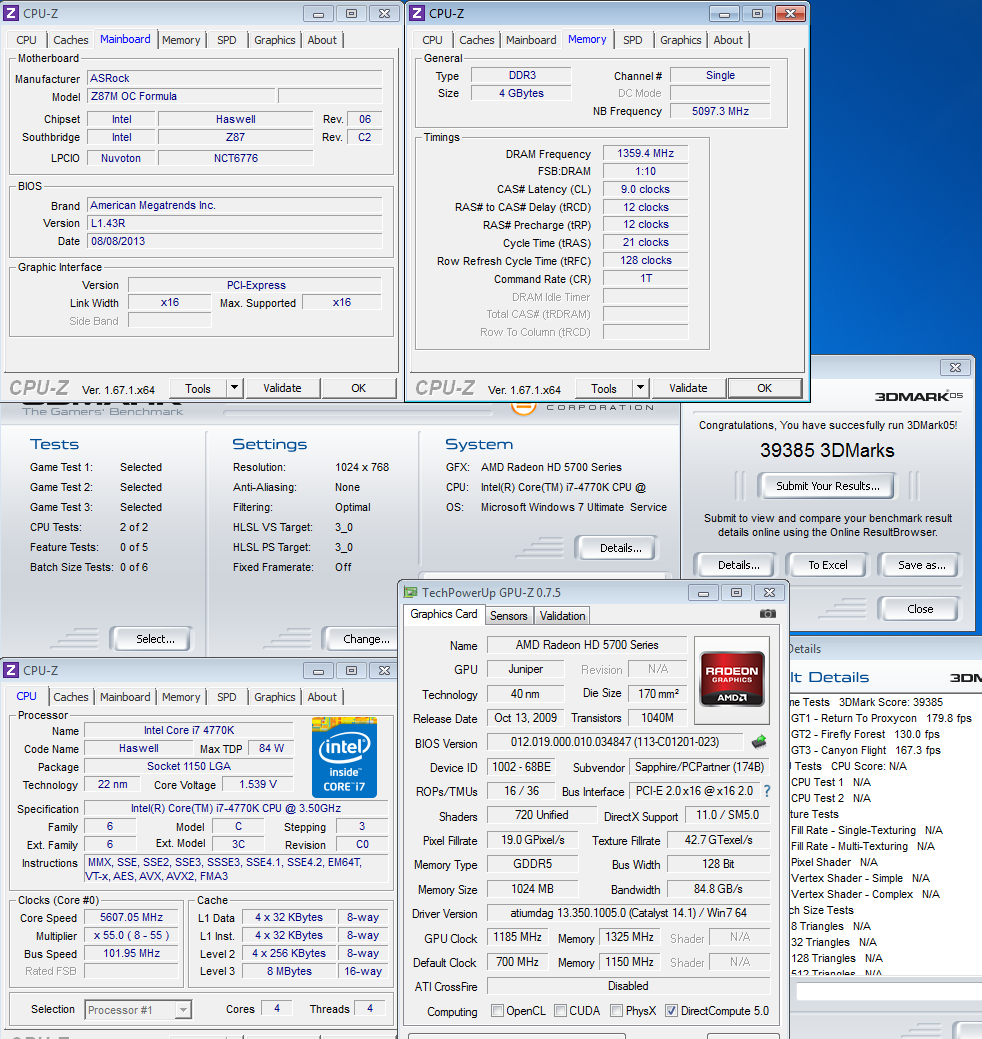The width and height of the screenshot is (982, 1039).
Task: Click the BIOS save chip icon in GPU-Z
Action: click(759, 742)
